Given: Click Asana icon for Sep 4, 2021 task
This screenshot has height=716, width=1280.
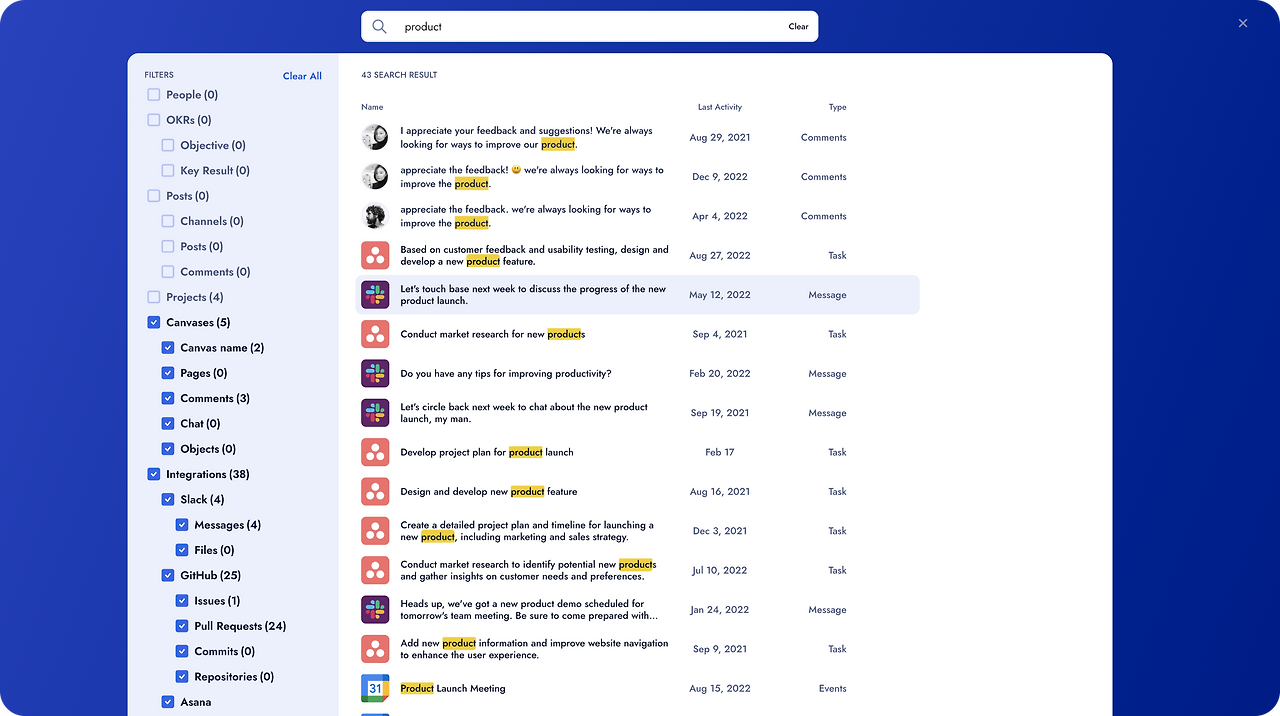Looking at the screenshot, I should (x=375, y=334).
